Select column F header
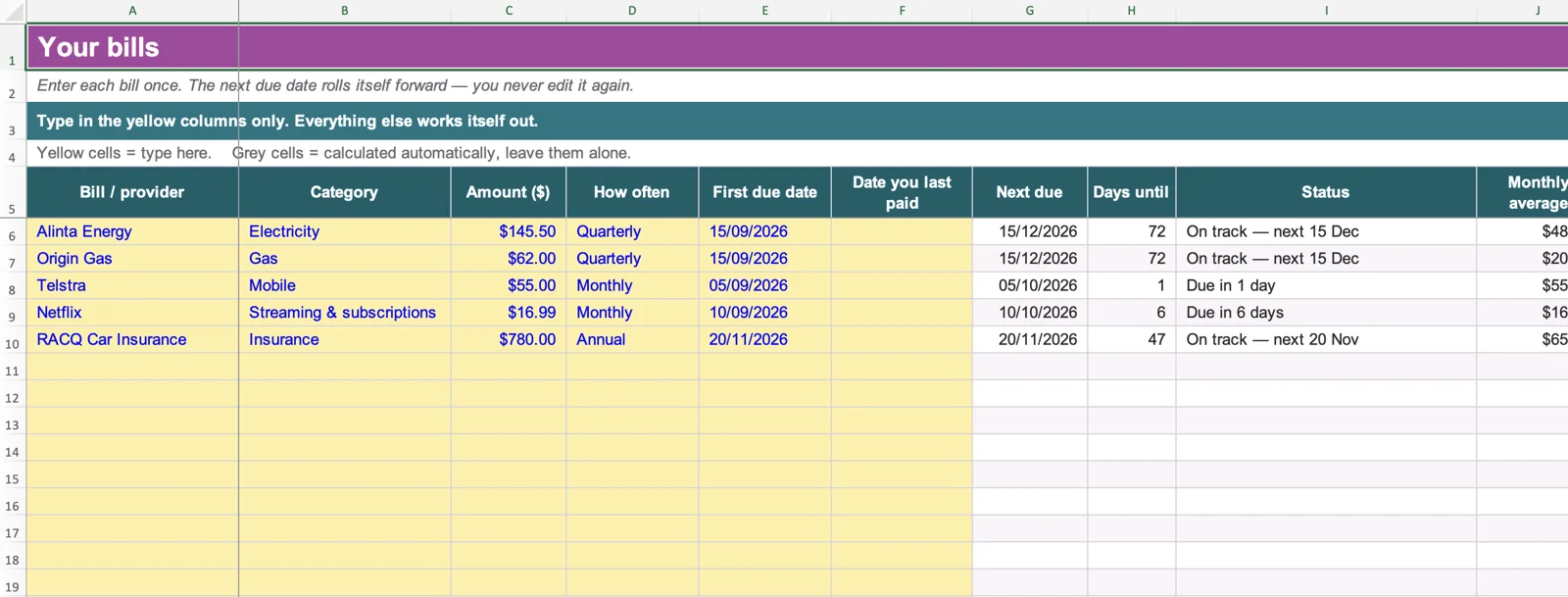Screen dimensions: 1568x597 click(x=902, y=11)
